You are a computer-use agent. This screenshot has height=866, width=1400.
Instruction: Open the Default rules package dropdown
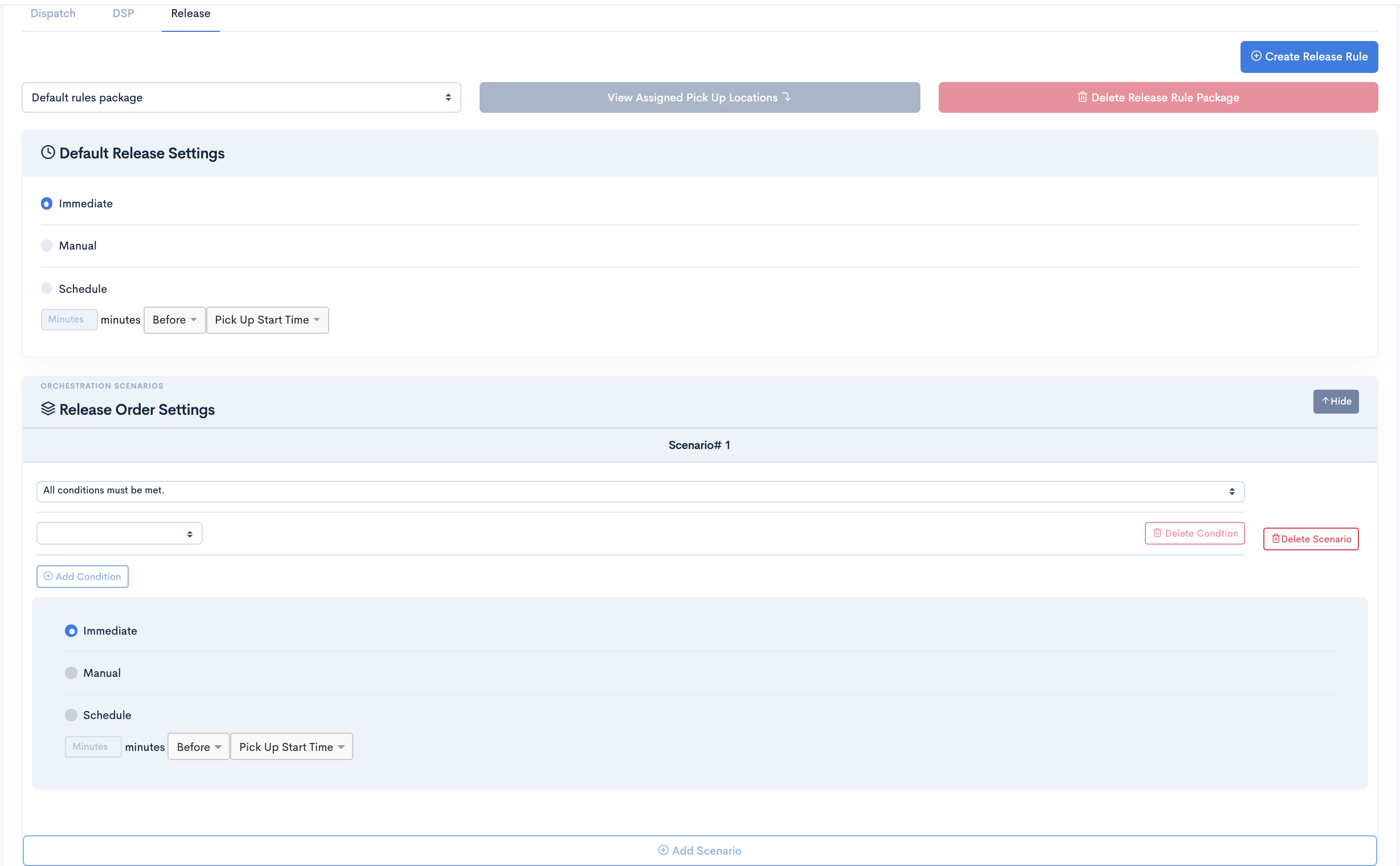pyautogui.click(x=241, y=97)
